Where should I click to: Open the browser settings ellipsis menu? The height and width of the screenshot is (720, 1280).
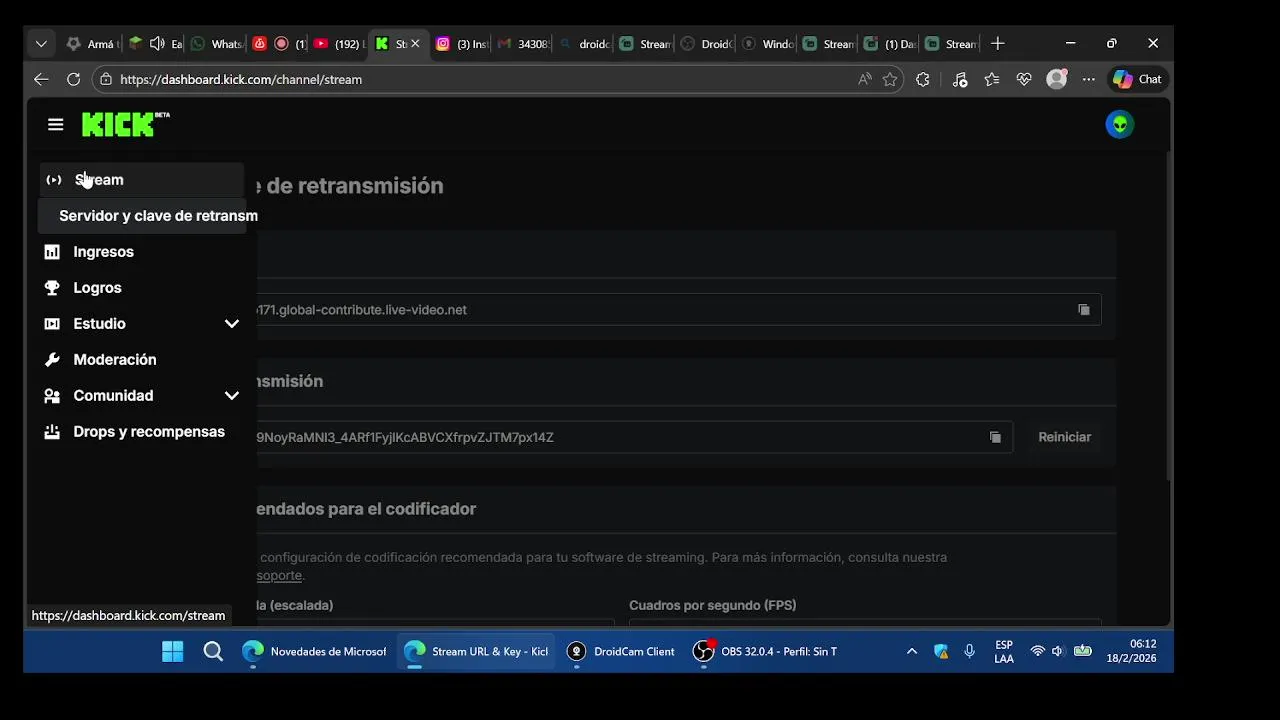point(1089,79)
